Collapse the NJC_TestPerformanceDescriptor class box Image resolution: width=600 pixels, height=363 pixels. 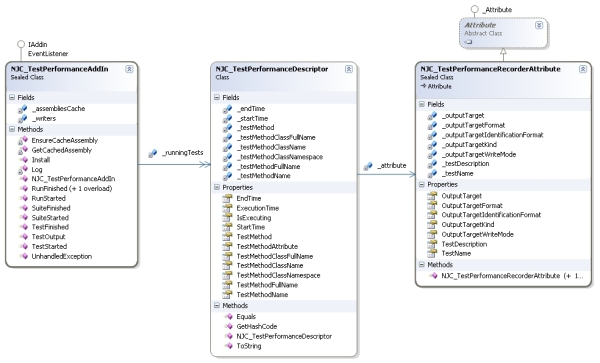coord(349,69)
